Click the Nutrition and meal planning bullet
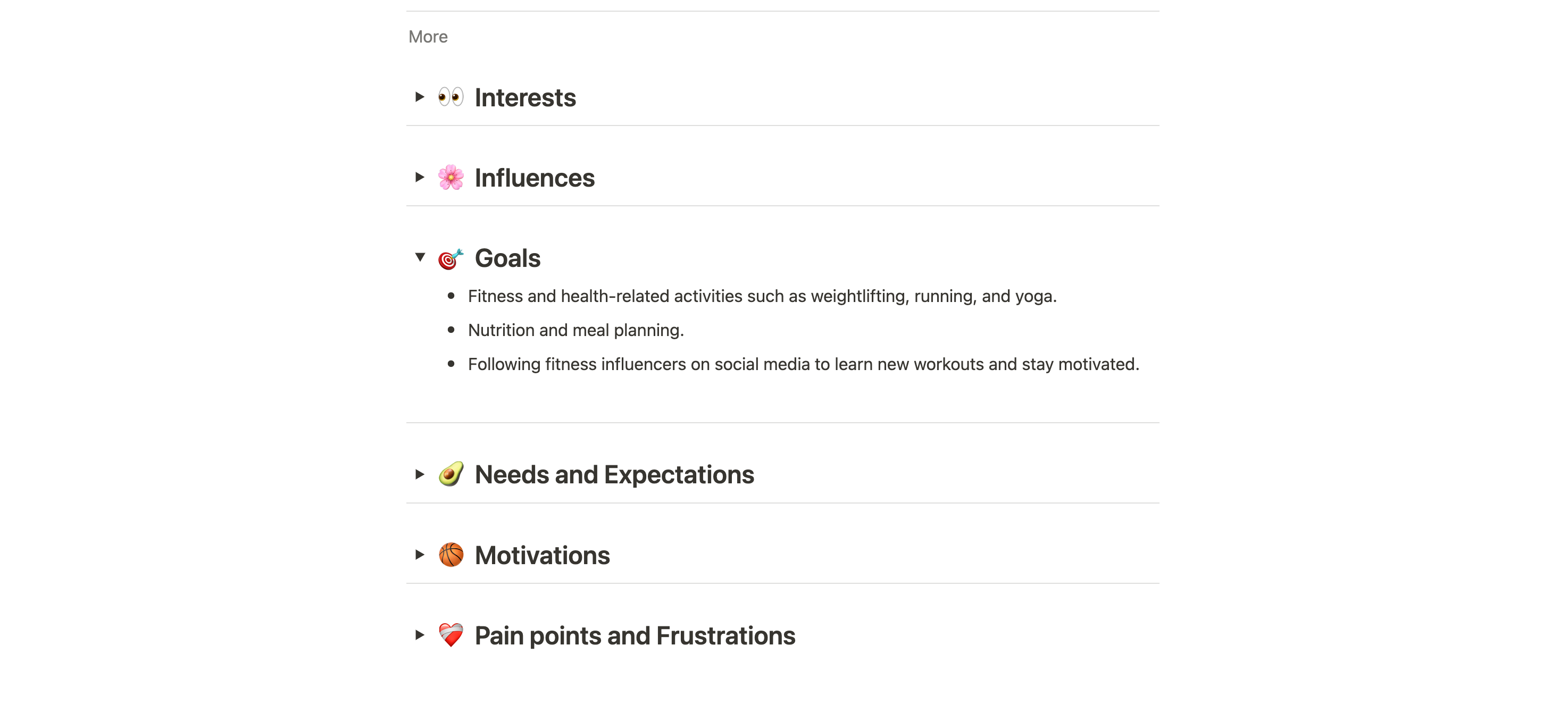Viewport: 1568px width, 704px height. pos(575,330)
